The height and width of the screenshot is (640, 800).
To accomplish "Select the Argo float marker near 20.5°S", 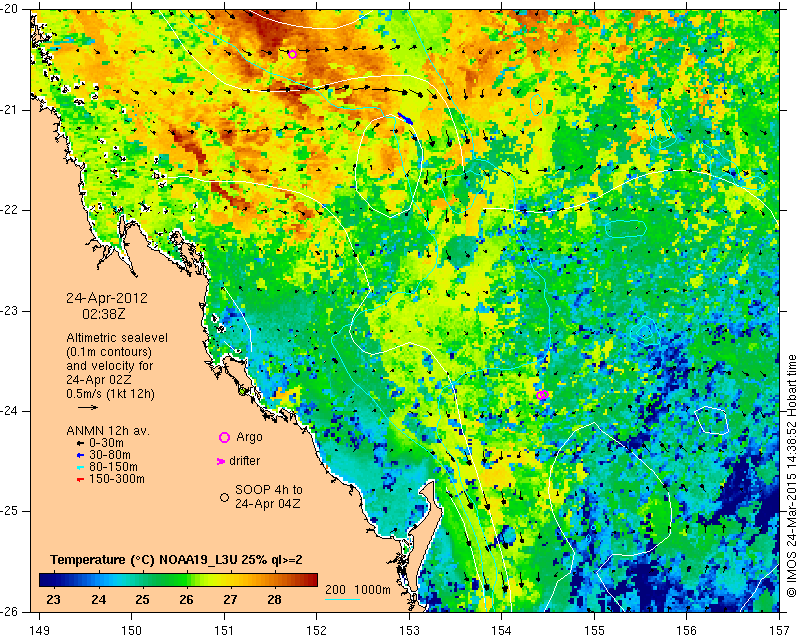I will pyautogui.click(x=292, y=55).
